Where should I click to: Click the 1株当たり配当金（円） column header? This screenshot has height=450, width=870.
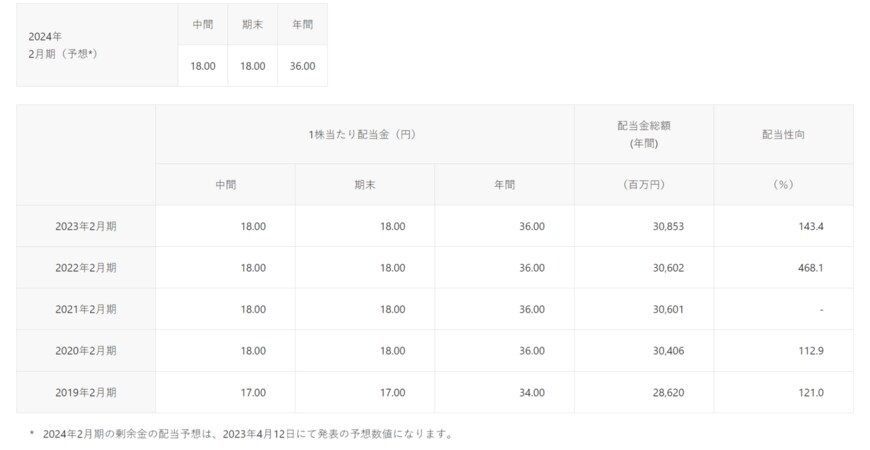click(364, 134)
